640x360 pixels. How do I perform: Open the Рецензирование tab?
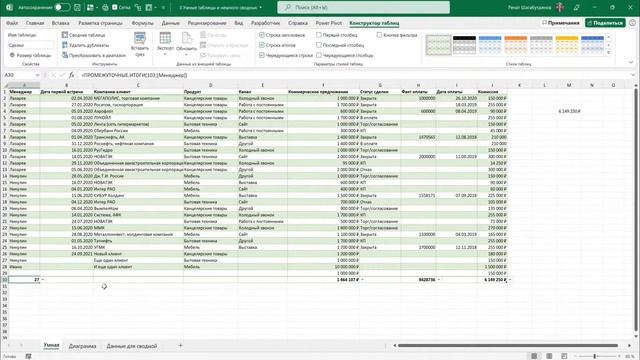click(207, 23)
